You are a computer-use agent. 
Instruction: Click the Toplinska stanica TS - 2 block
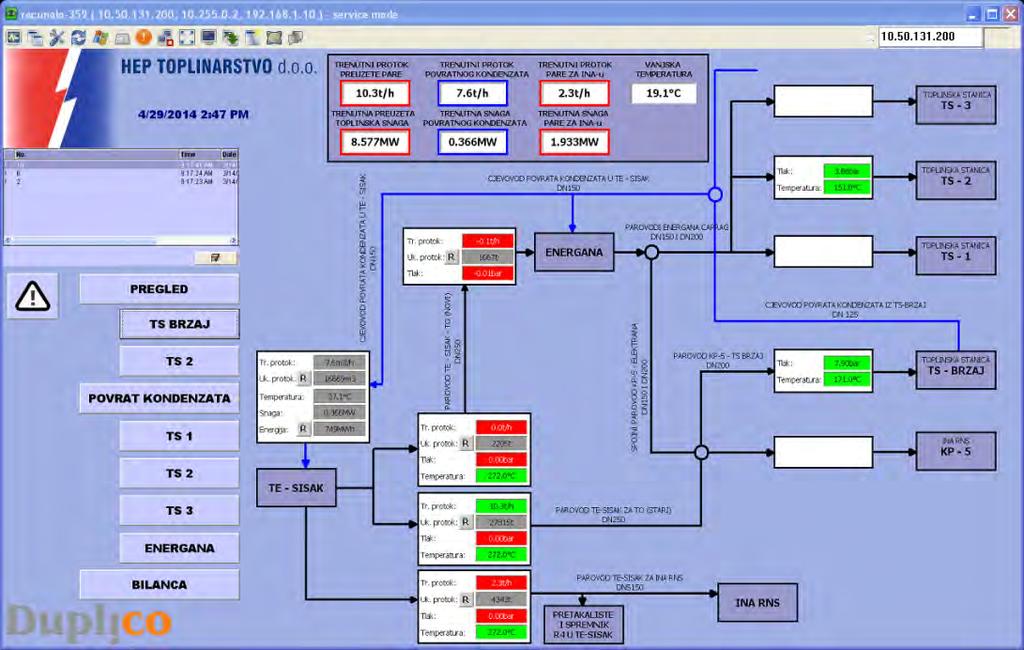pyautogui.click(x=956, y=180)
